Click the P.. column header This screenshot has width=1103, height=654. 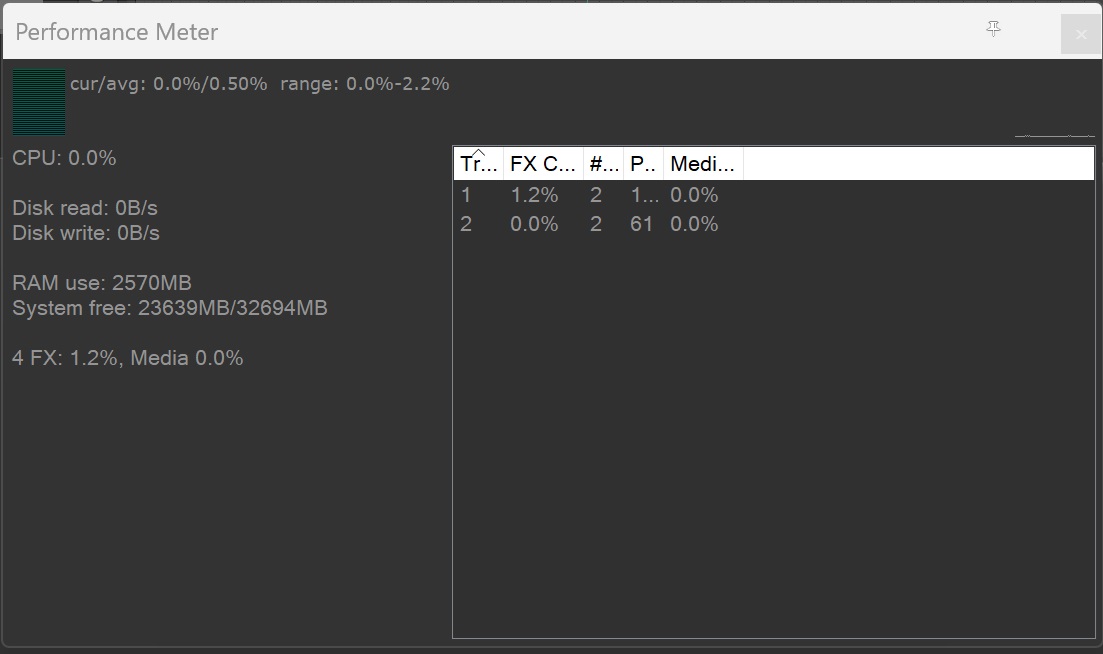(x=643, y=165)
